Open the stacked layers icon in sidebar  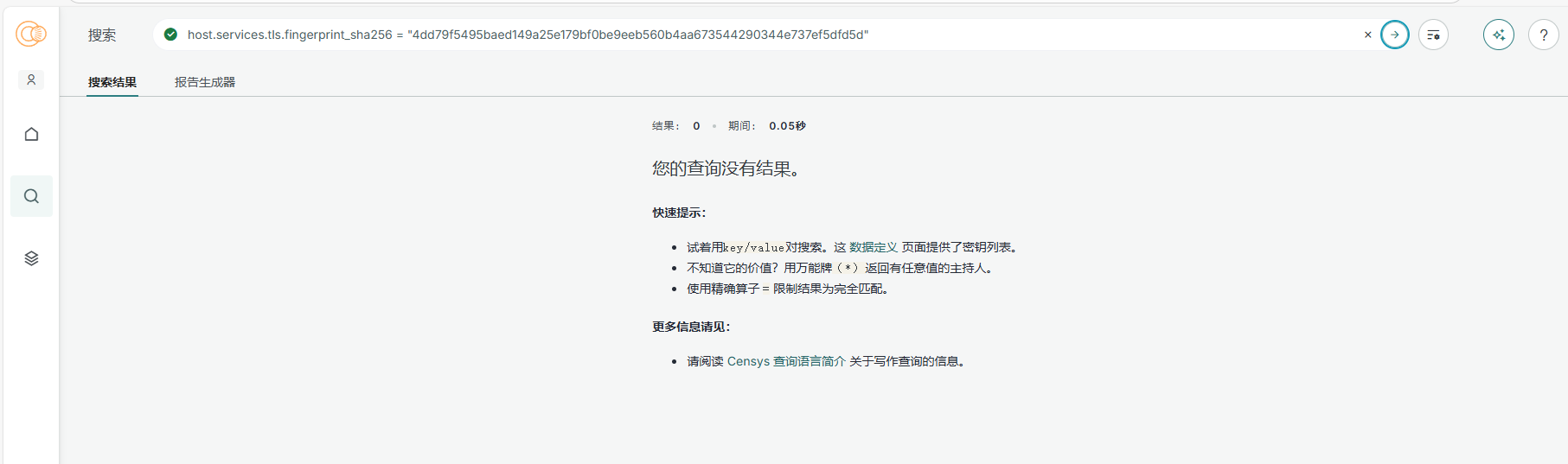pyautogui.click(x=31, y=258)
